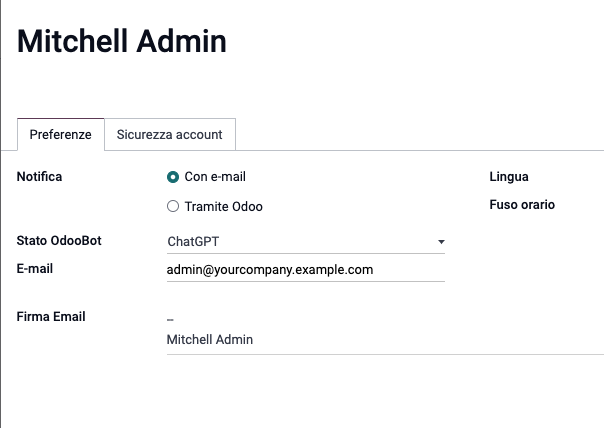This screenshot has width=604, height=428.
Task: Select the Tramite Odoo radio circle
Action: 173,207
